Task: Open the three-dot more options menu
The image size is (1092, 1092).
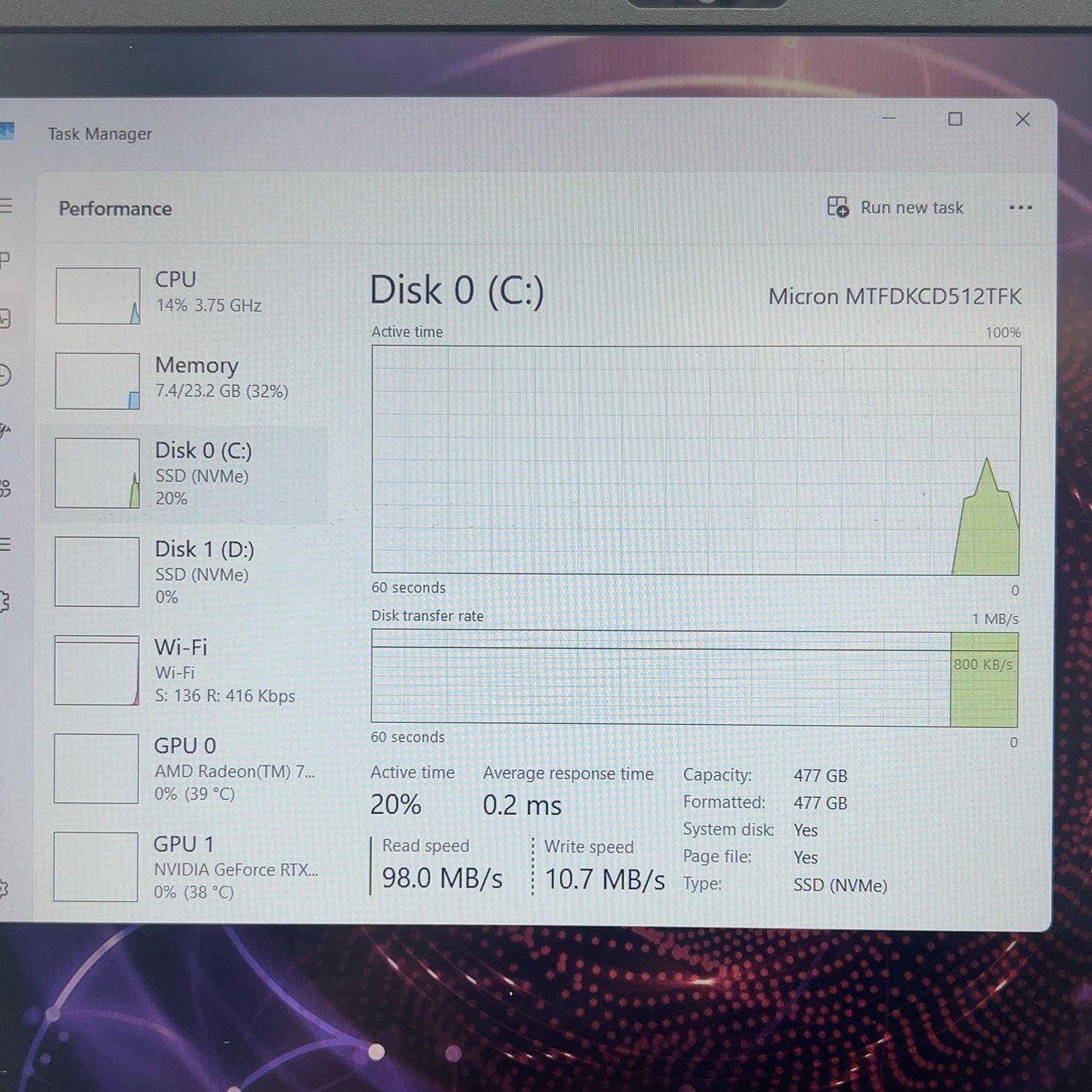Action: pyautogui.click(x=1020, y=207)
